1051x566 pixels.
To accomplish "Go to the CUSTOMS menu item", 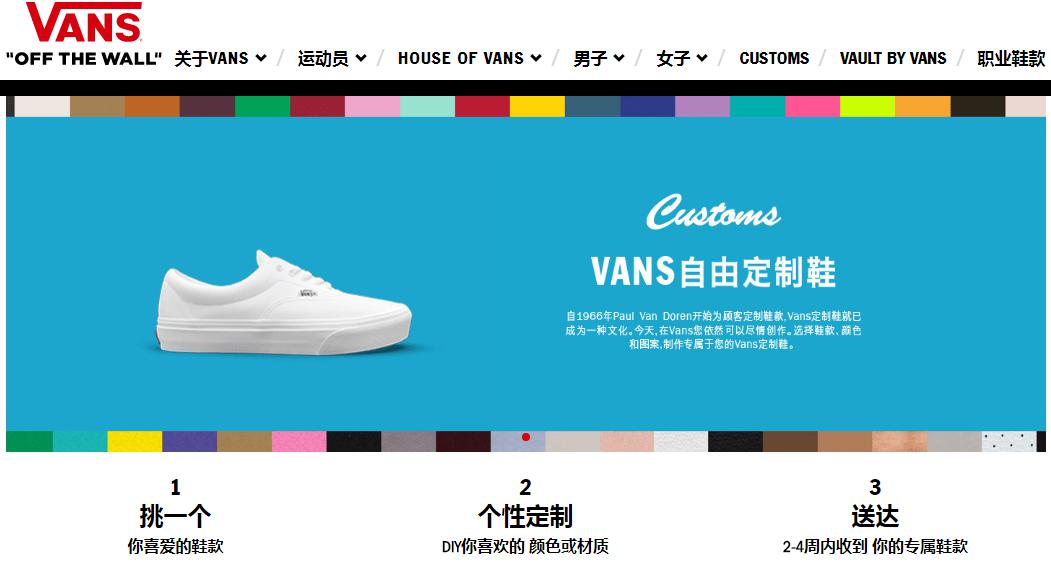I will click(x=774, y=58).
